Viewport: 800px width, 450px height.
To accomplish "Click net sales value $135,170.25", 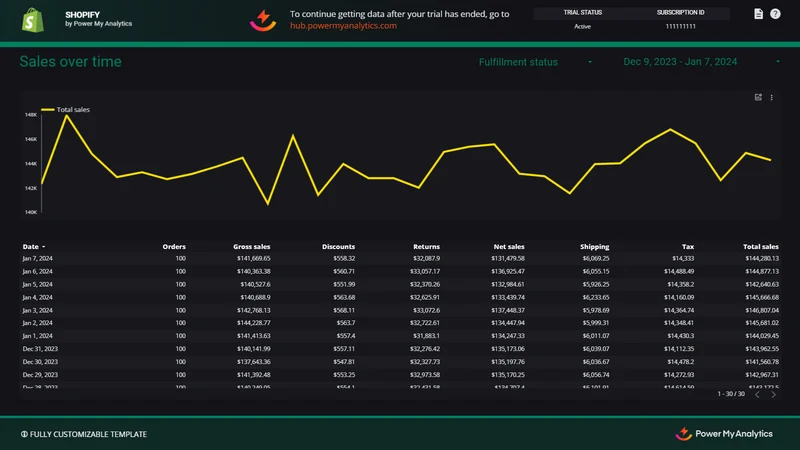I will [x=508, y=374].
